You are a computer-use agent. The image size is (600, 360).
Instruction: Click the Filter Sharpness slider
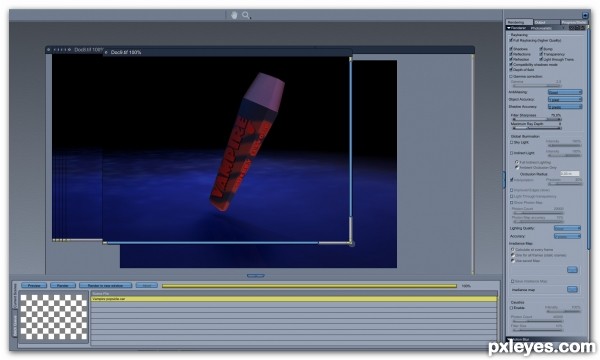tap(536, 119)
